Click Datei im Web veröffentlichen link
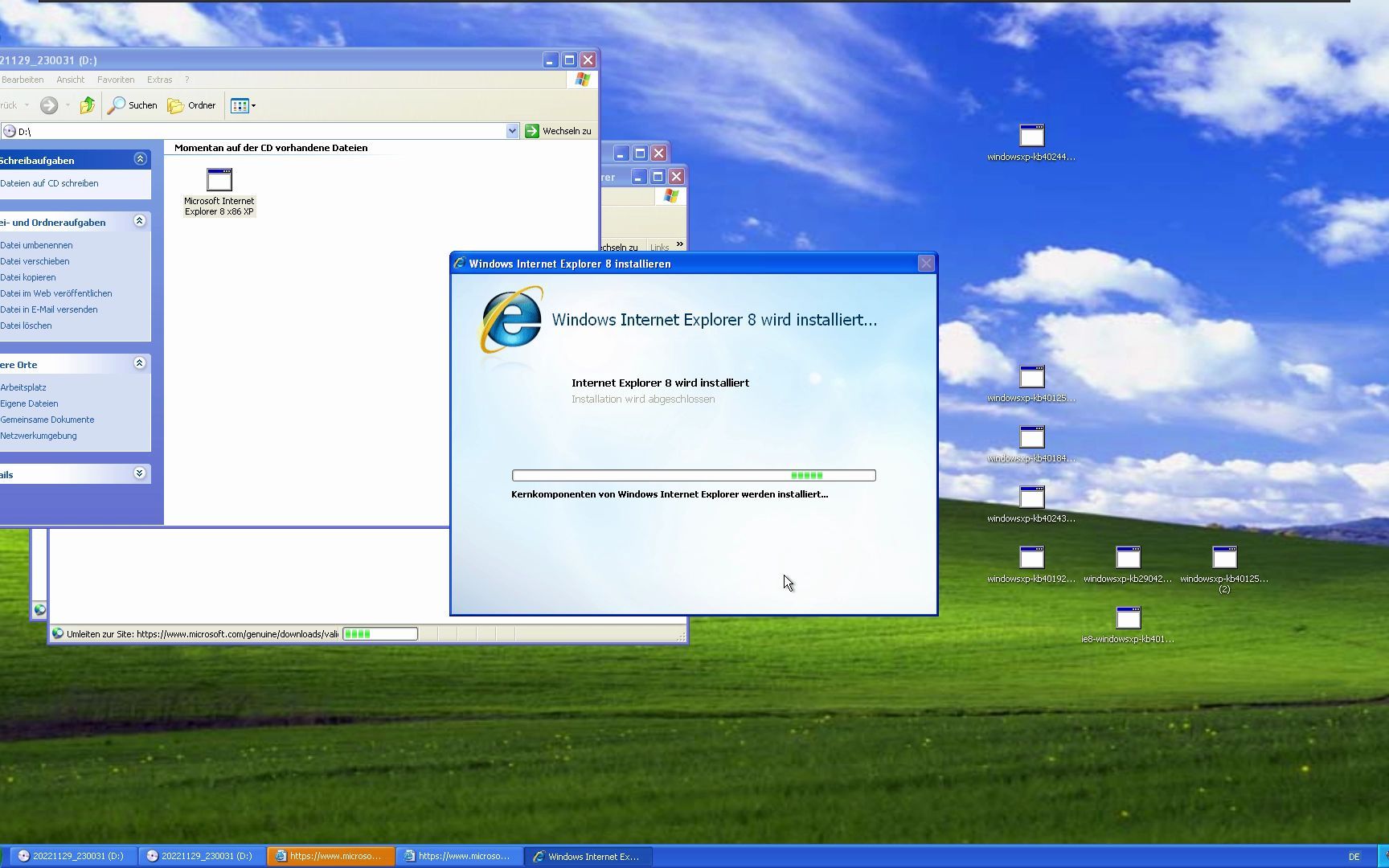1389x868 pixels. click(56, 293)
